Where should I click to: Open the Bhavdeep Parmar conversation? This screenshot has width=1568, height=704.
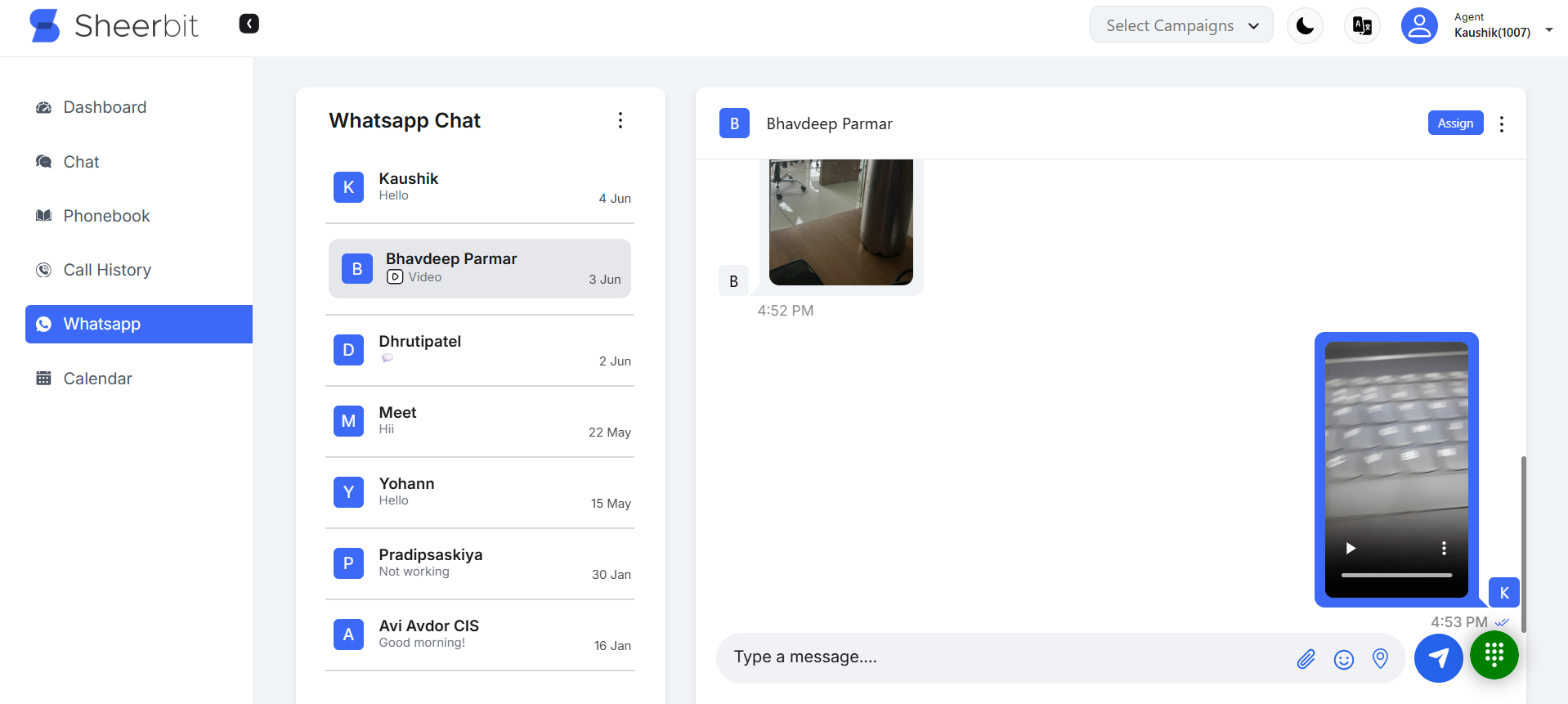[x=480, y=268]
